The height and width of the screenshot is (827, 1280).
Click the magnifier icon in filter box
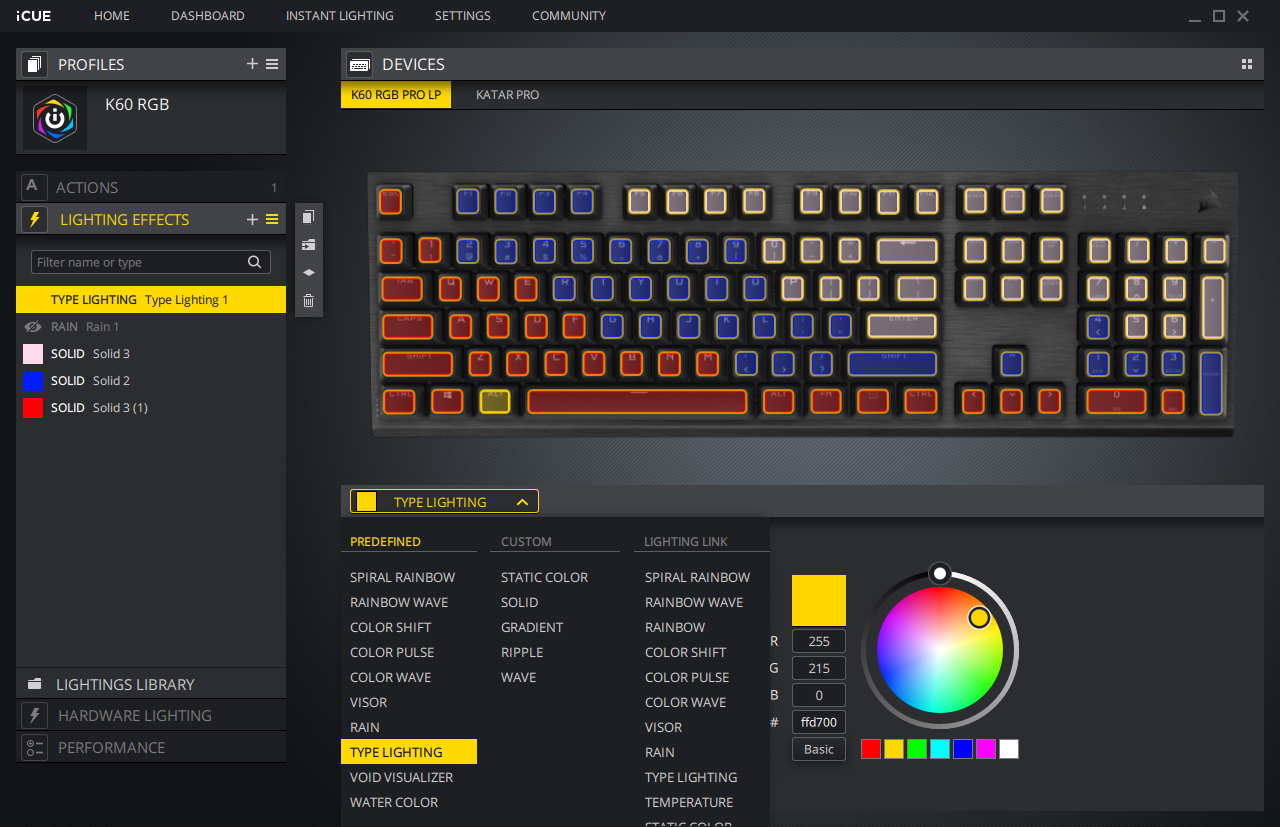tap(255, 262)
